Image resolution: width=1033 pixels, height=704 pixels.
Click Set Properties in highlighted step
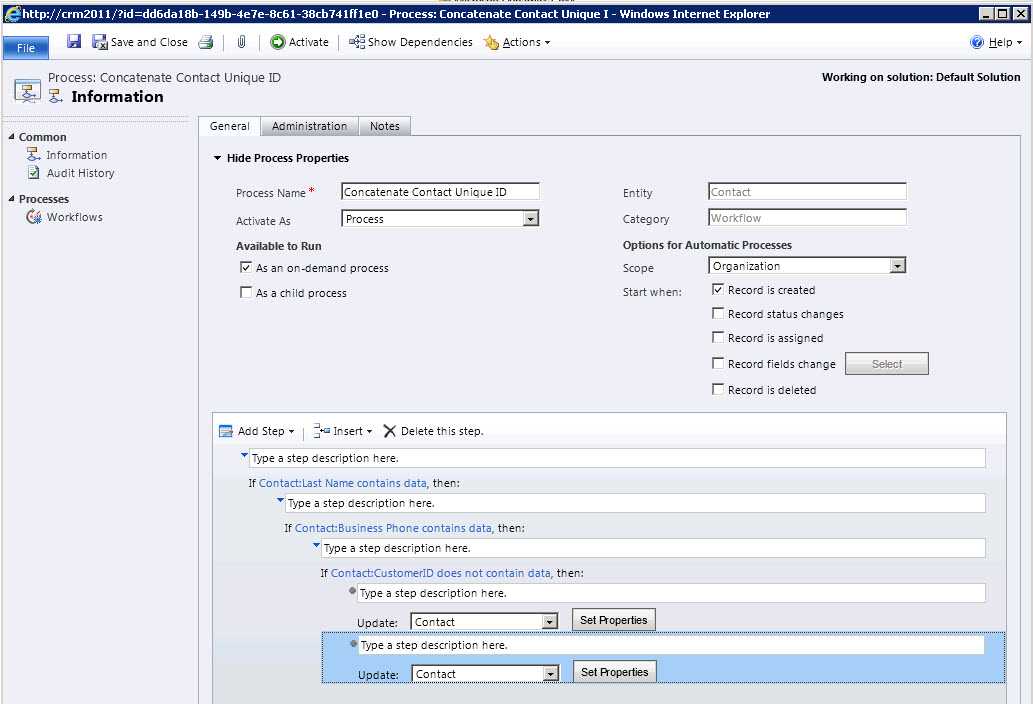pyautogui.click(x=614, y=672)
